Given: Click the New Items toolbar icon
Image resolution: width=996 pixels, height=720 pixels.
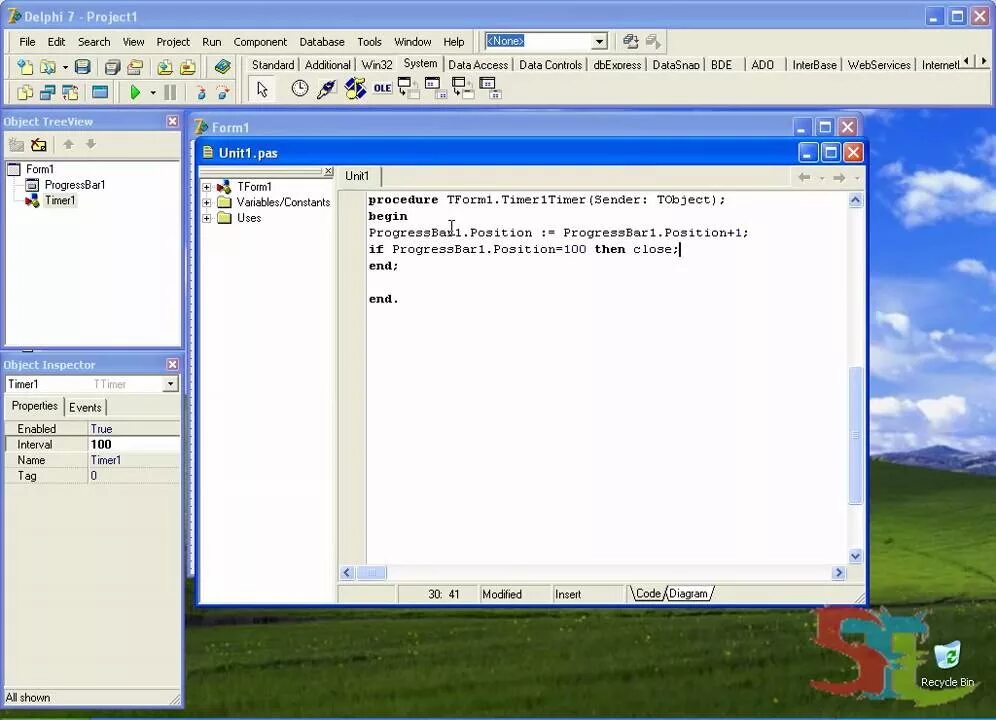Looking at the screenshot, I should click(25, 67).
